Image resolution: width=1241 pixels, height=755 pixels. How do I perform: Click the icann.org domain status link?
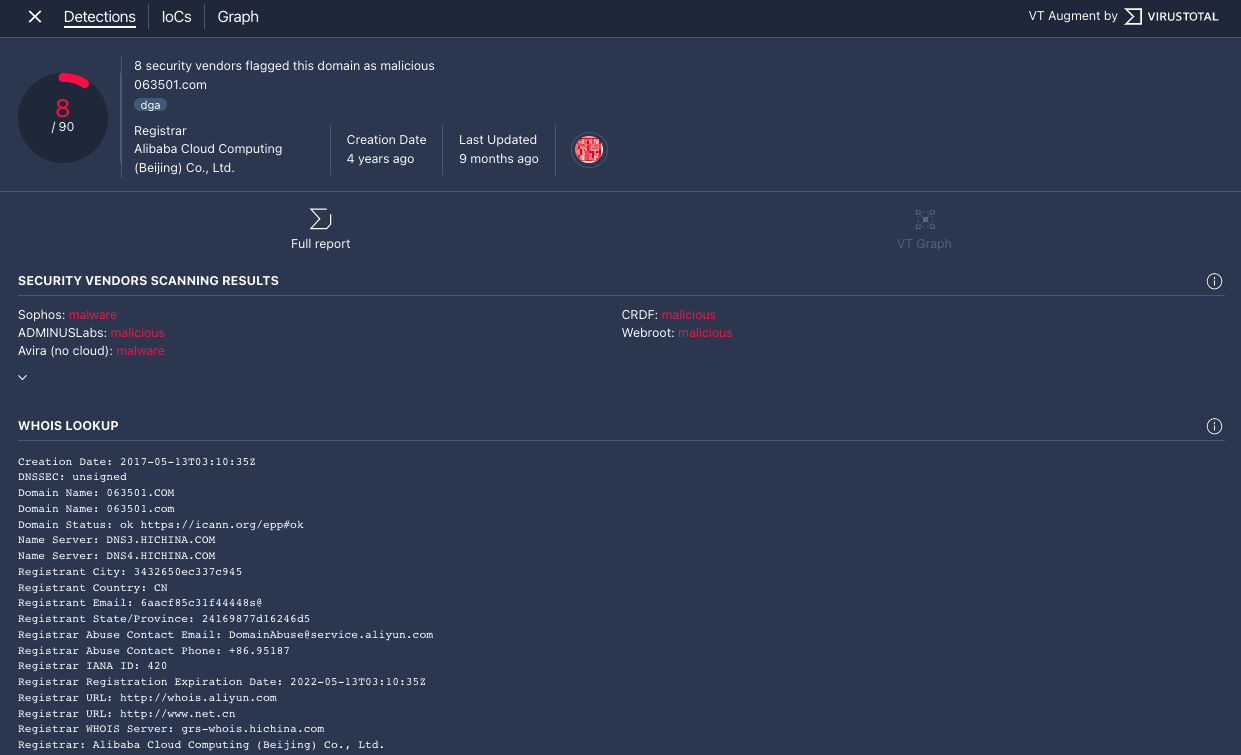[x=224, y=524]
